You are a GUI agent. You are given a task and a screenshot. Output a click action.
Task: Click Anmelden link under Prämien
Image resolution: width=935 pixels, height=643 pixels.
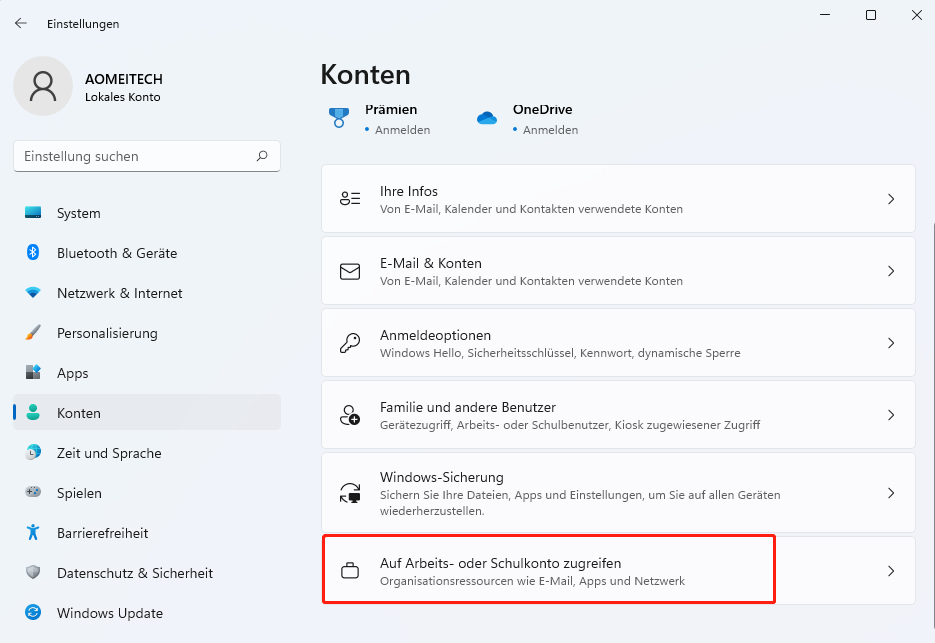pyautogui.click(x=402, y=130)
